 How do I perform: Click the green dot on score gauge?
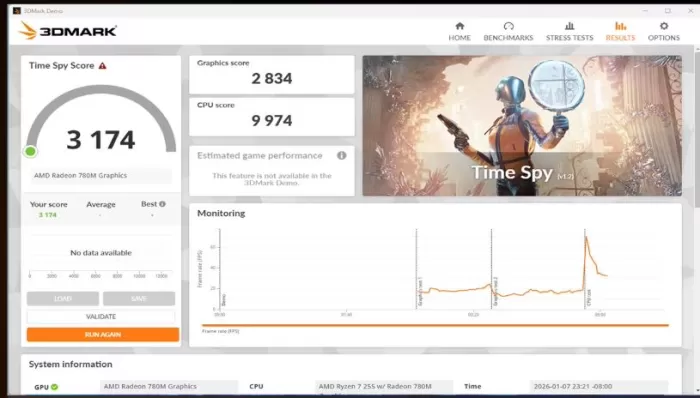tap(30, 152)
